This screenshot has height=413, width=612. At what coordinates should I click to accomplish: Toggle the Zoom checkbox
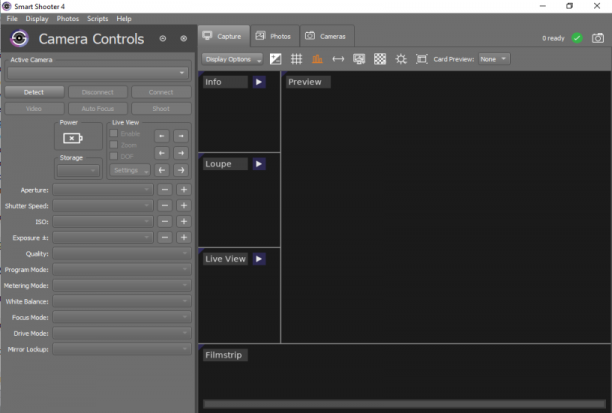114,145
